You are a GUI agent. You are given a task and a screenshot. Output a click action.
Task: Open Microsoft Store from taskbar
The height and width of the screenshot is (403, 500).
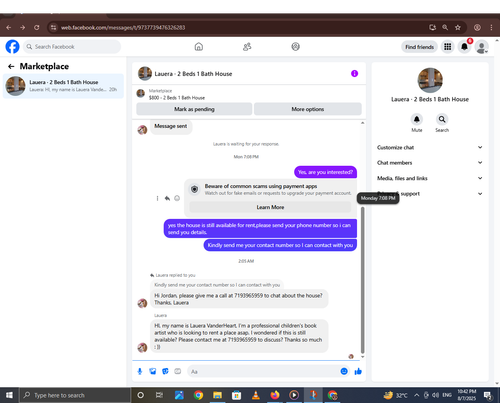237,395
